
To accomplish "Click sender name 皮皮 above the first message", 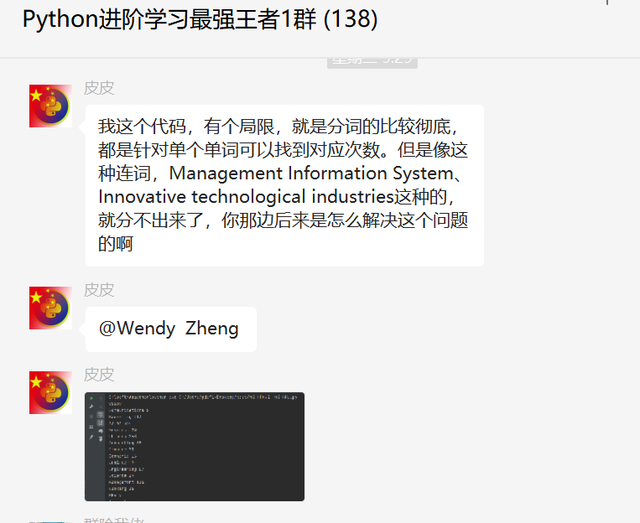I will 99,88.
